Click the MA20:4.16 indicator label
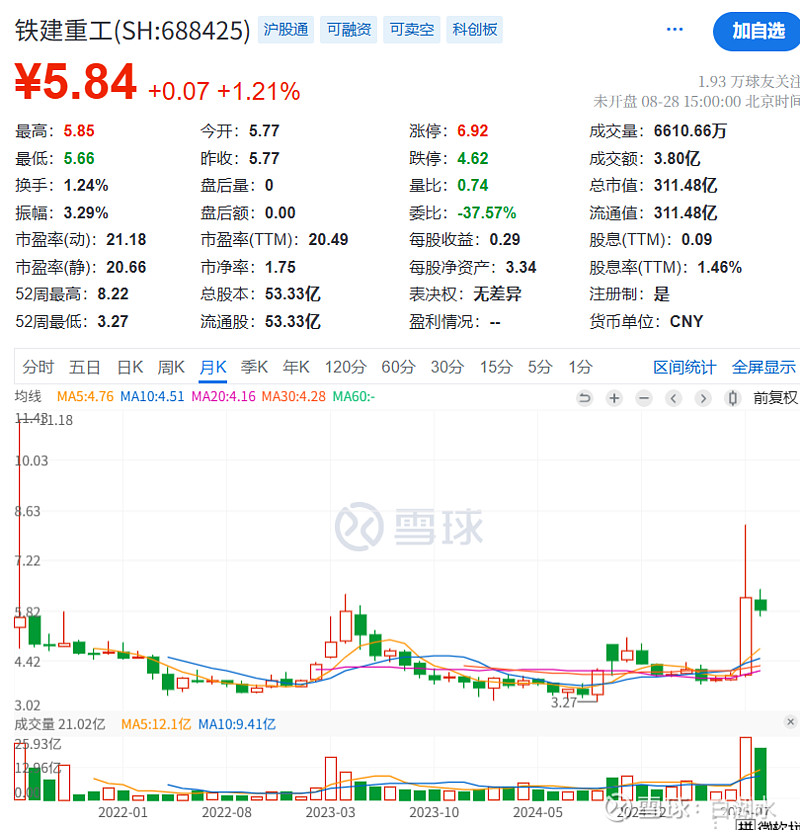The height and width of the screenshot is (833, 800). (x=223, y=396)
